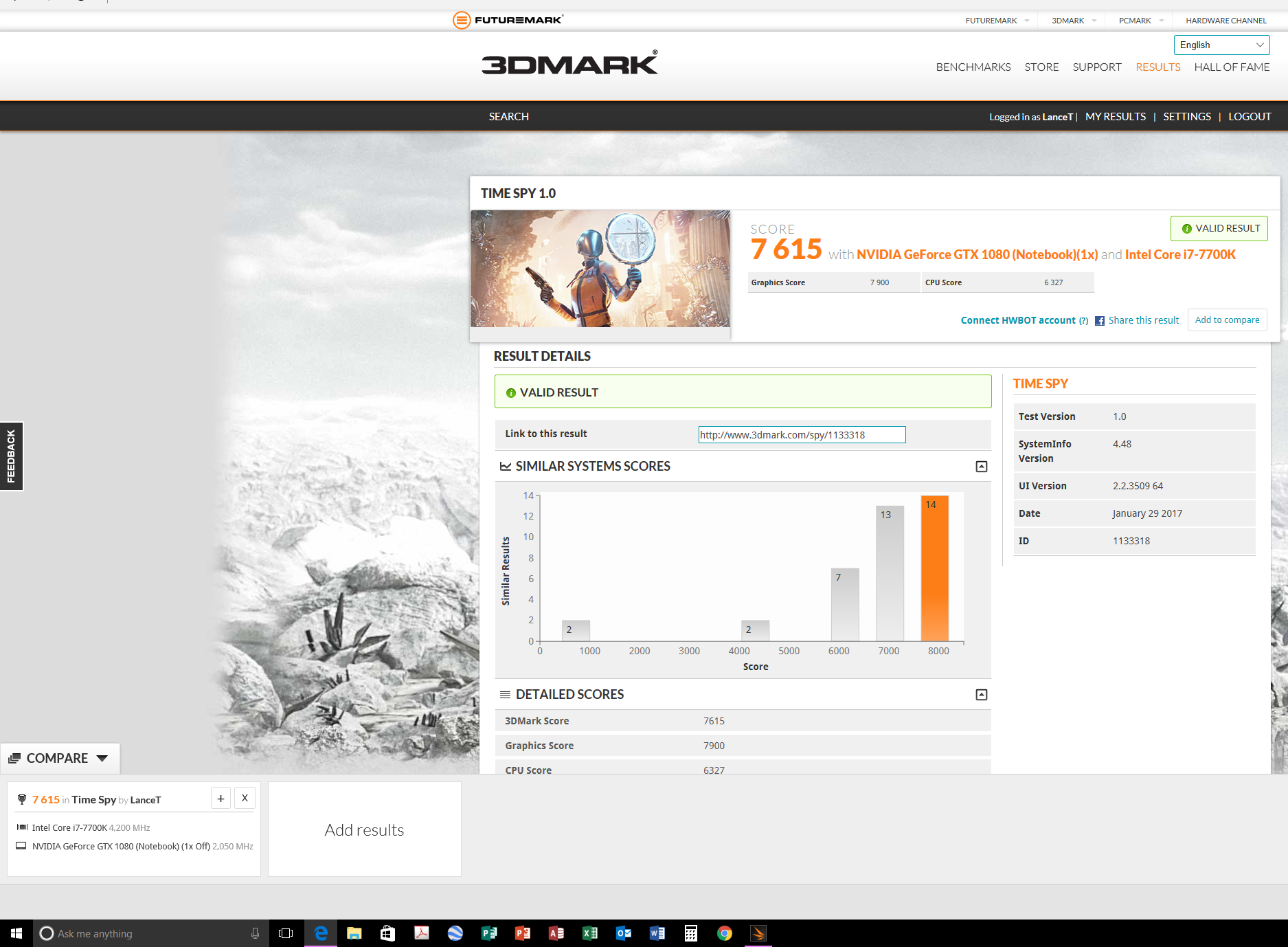This screenshot has height=947, width=1288.
Task: Click the Facebook share icon
Action: pyautogui.click(x=1100, y=321)
